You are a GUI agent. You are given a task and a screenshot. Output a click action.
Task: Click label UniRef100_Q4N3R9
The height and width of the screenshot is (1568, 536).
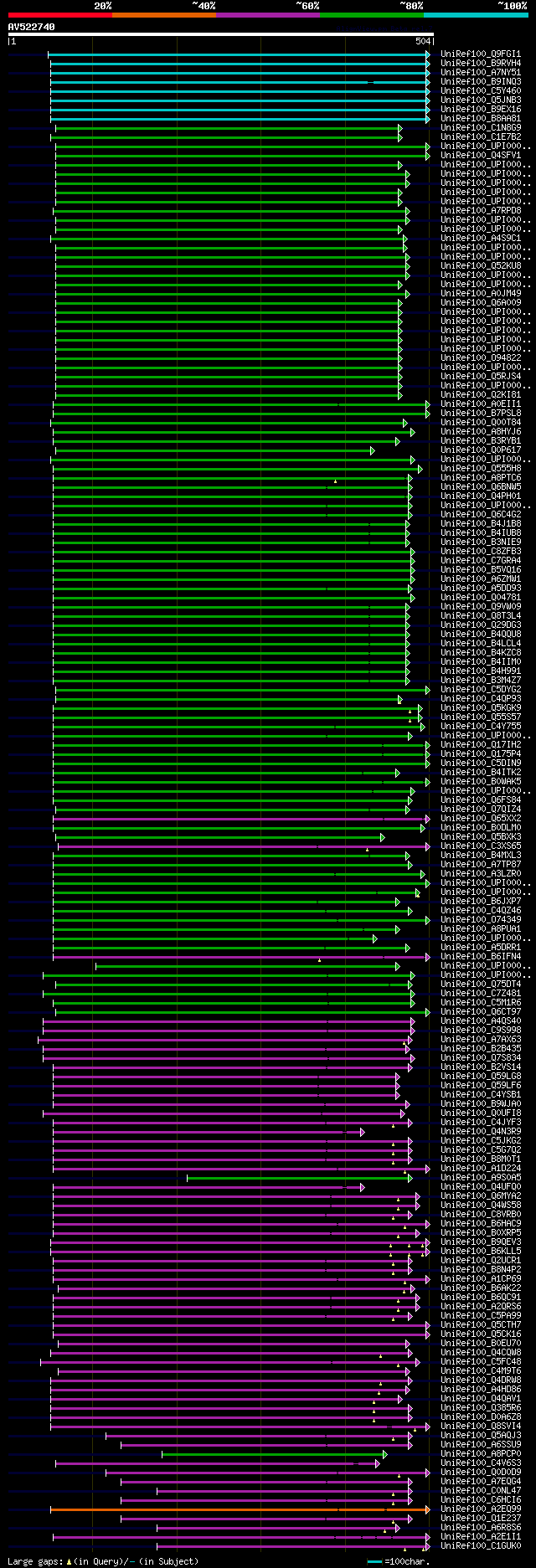pyautogui.click(x=481, y=1132)
